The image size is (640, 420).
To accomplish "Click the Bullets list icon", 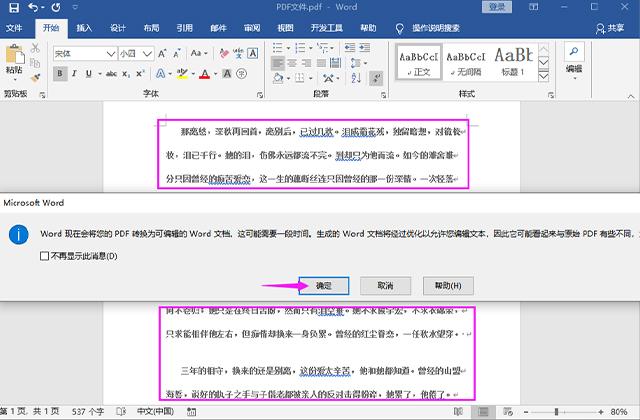I will (x=278, y=48).
